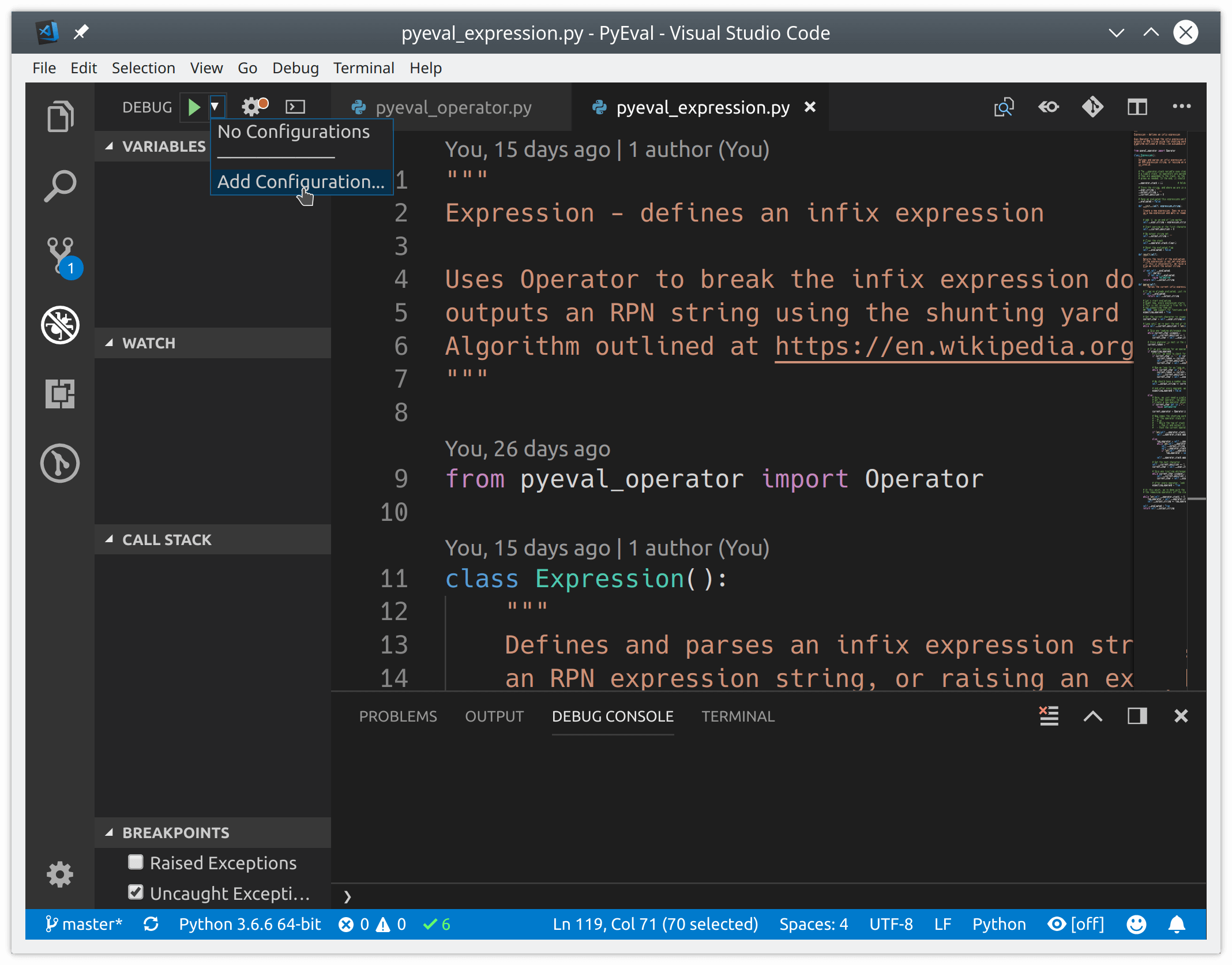Toggle the panel layout split view
The height and width of the screenshot is (965, 1232).
[1138, 716]
